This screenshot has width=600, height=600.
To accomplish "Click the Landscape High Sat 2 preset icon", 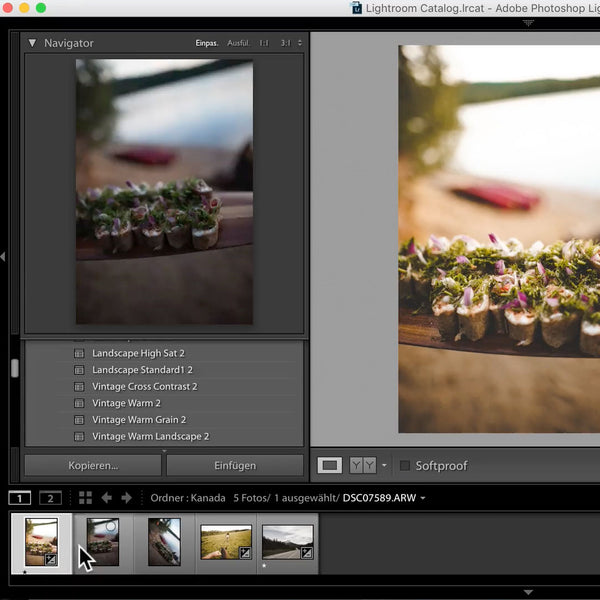I will 79,353.
